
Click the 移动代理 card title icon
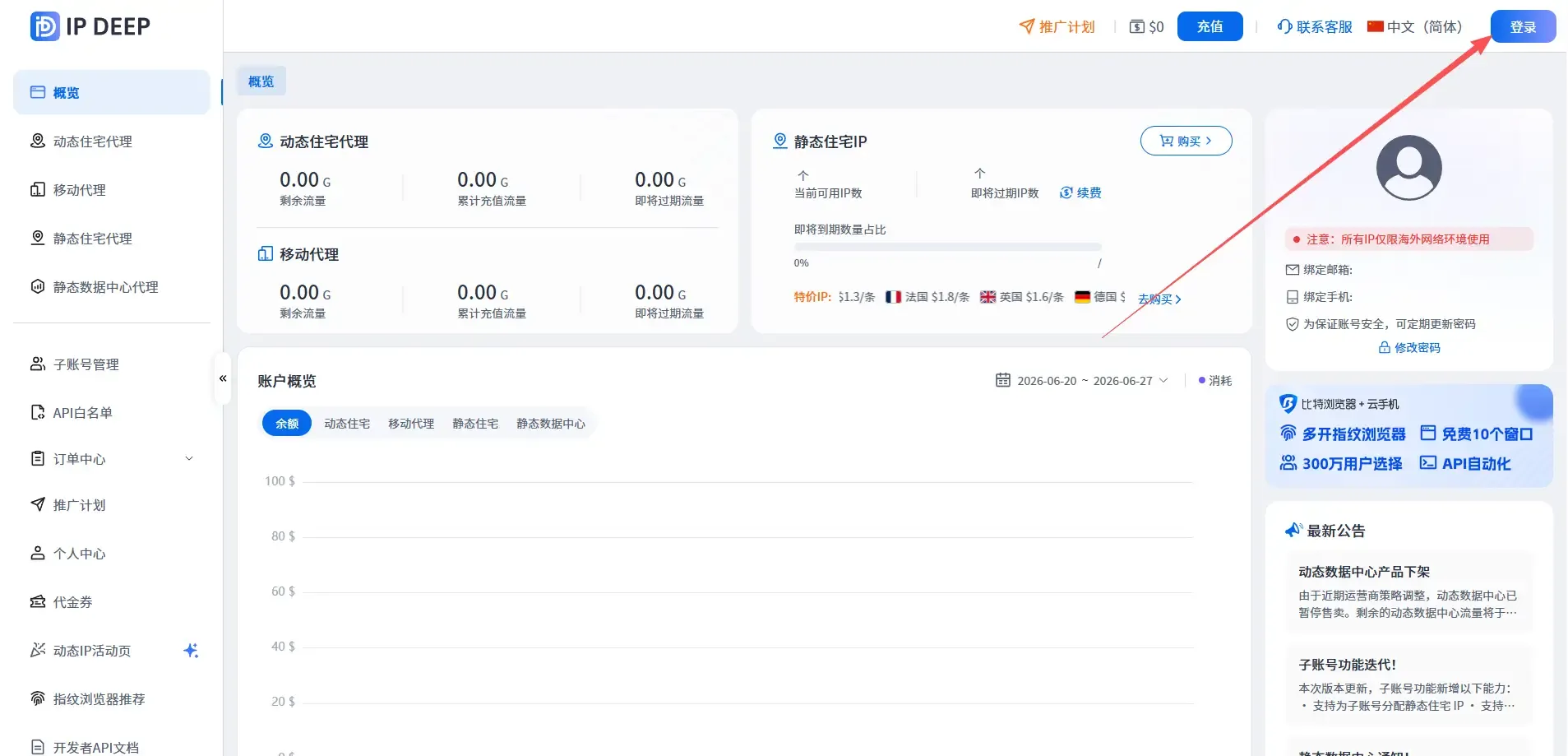point(266,253)
